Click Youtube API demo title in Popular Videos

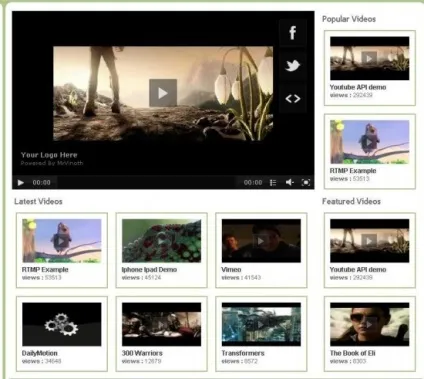pos(358,87)
